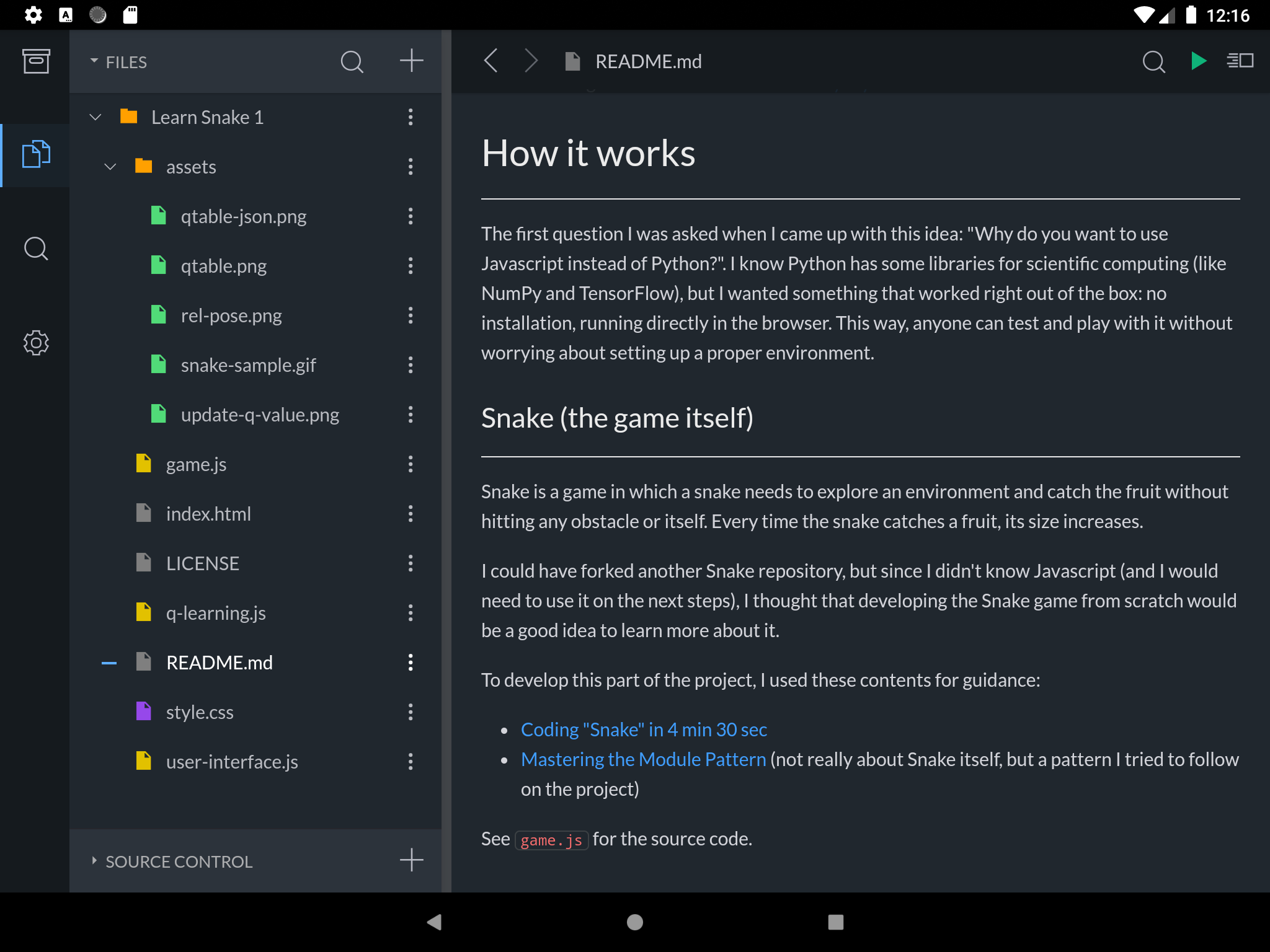Click the settings gear icon in sidebar
The height and width of the screenshot is (952, 1270).
coord(35,342)
